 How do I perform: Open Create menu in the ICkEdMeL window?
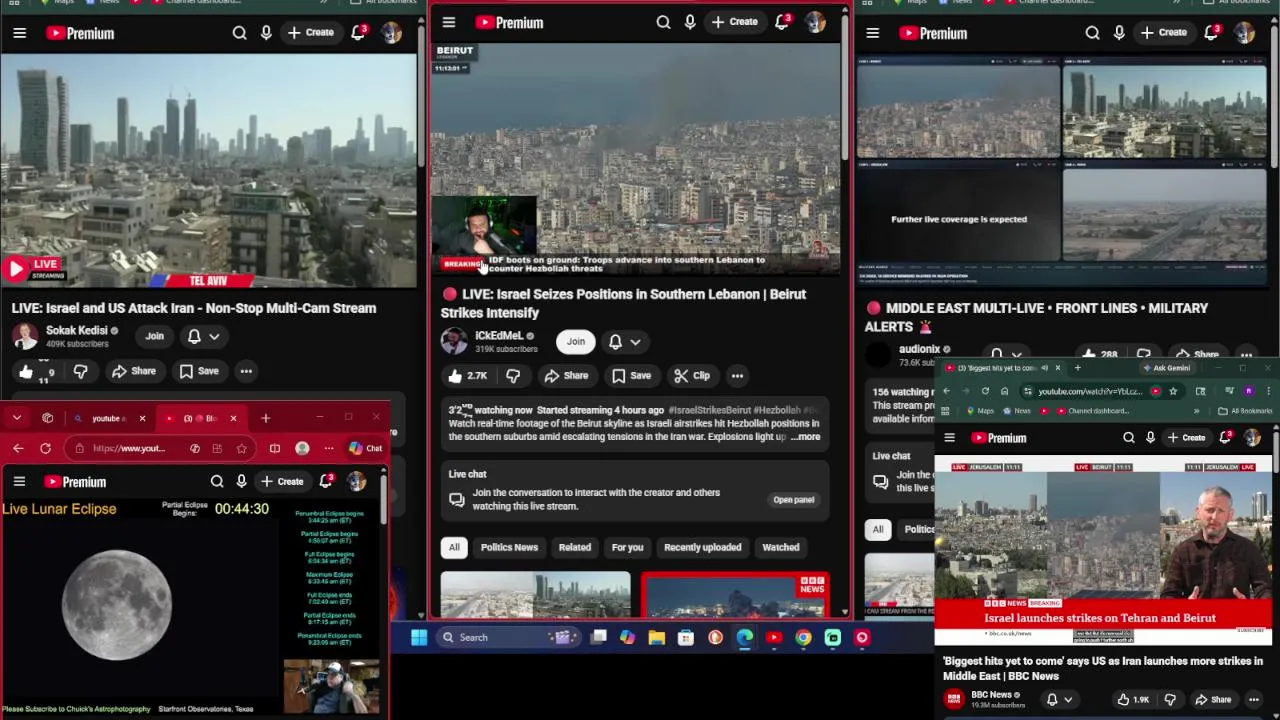click(x=735, y=22)
